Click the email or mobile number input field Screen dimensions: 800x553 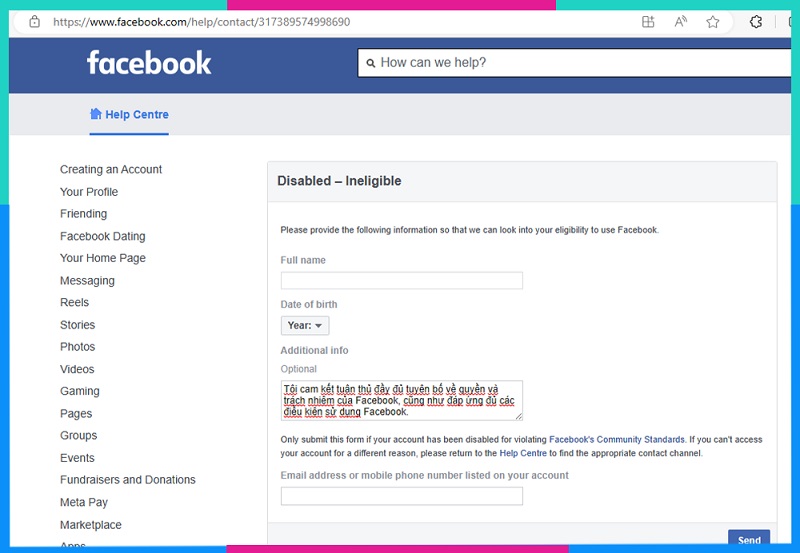[402, 496]
